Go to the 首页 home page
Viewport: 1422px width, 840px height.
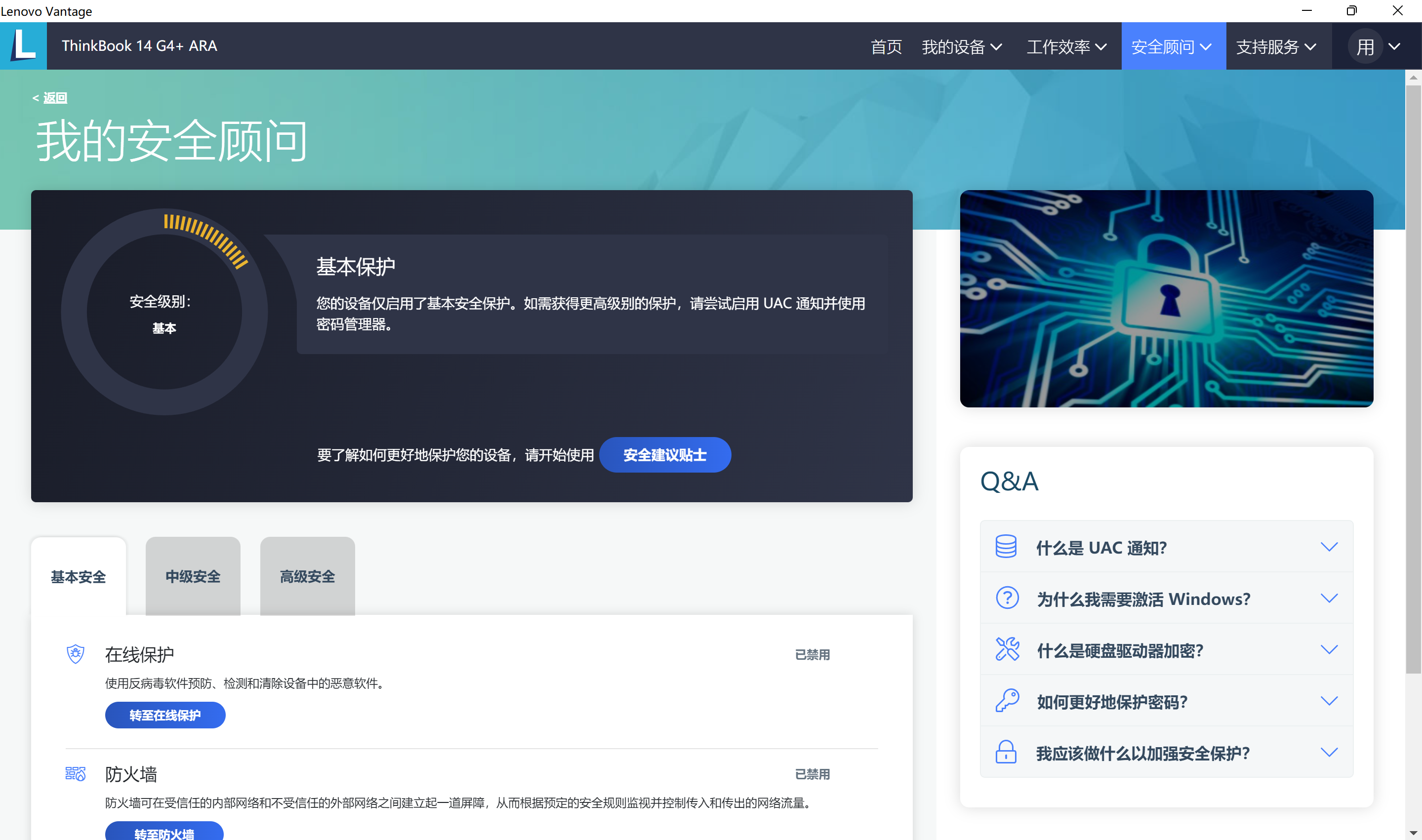click(x=886, y=46)
